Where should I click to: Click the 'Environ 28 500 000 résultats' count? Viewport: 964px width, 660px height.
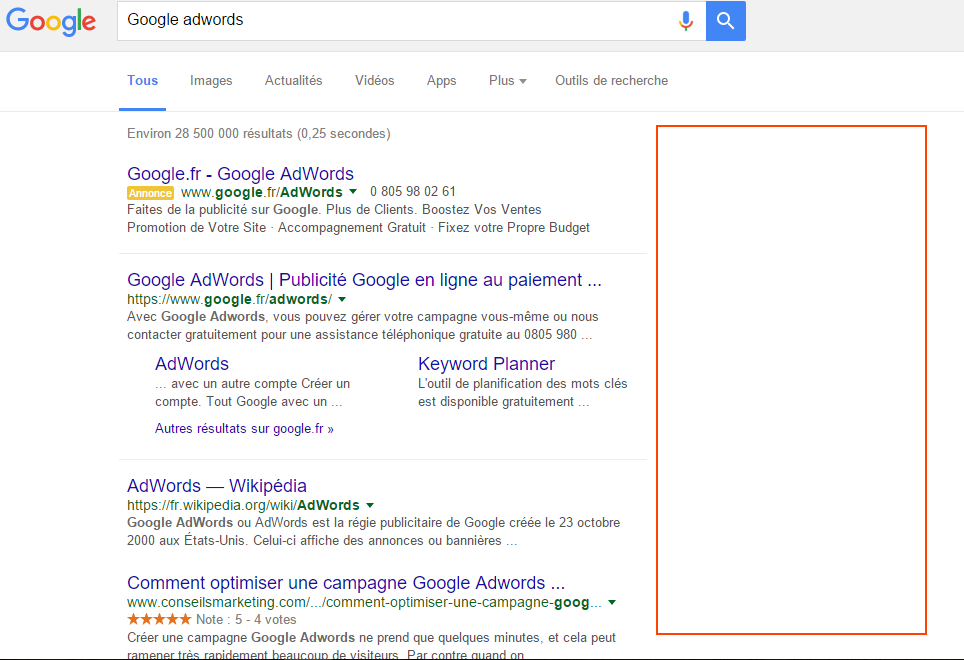click(x=259, y=133)
